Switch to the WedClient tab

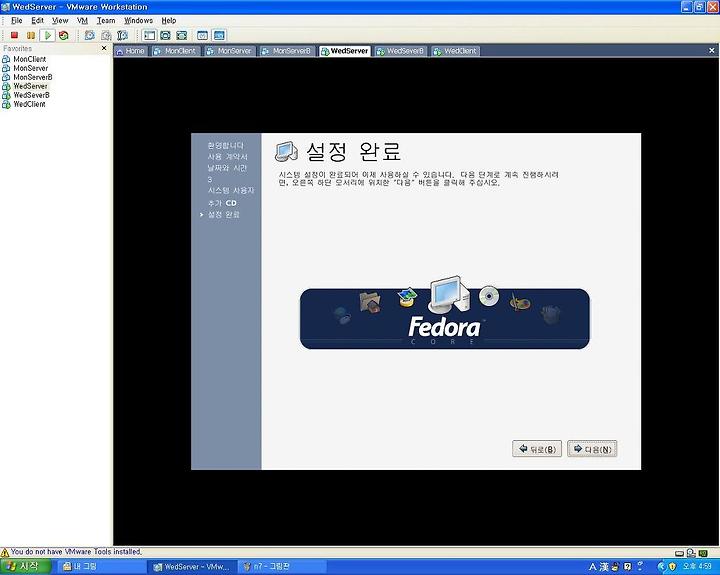[x=455, y=51]
